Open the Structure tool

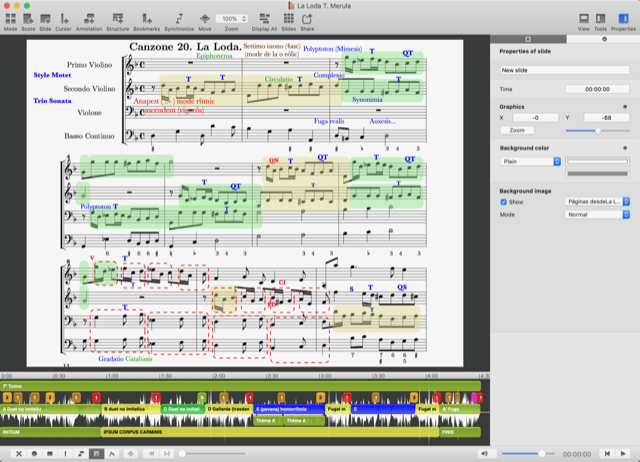coord(118,20)
